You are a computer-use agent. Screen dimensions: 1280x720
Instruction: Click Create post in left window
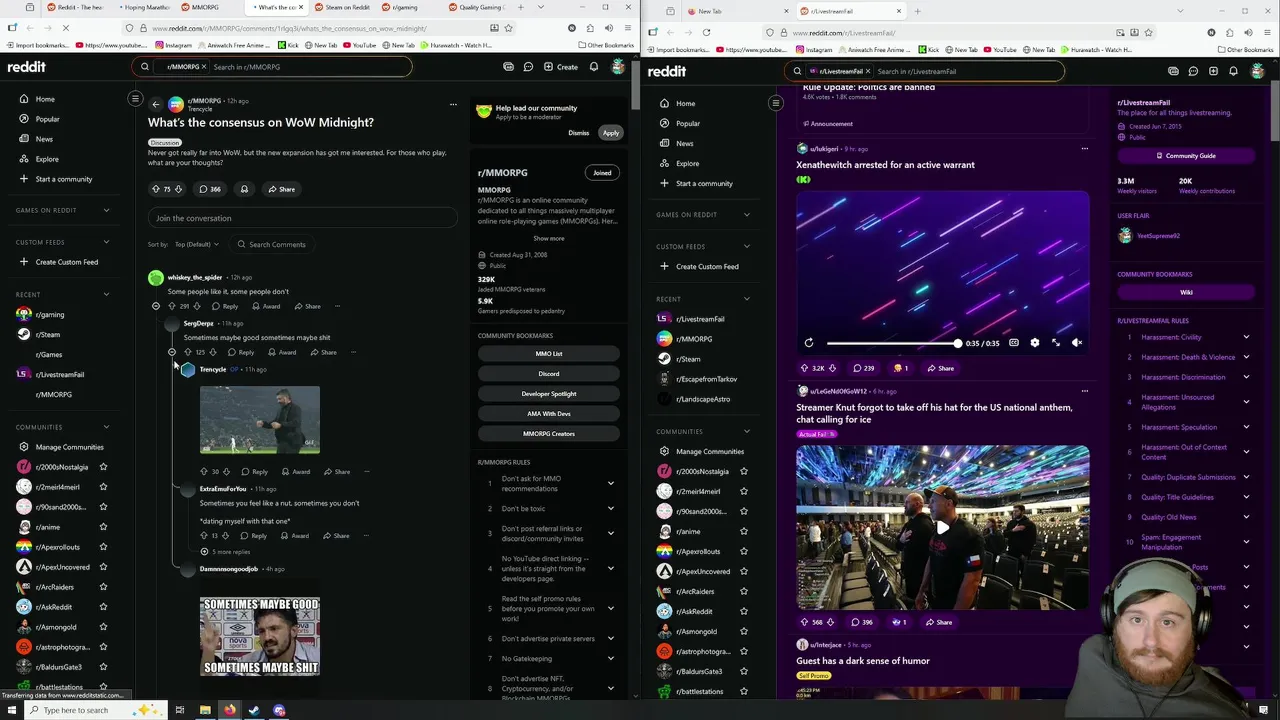pyautogui.click(x=561, y=67)
